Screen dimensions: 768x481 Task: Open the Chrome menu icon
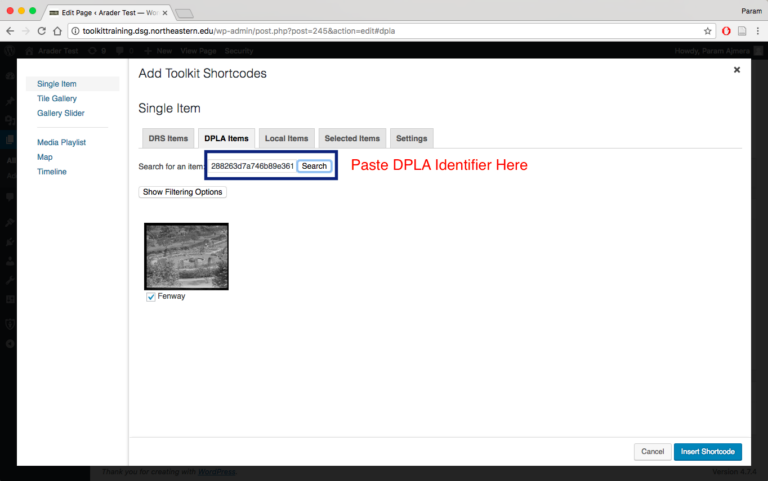click(x=756, y=31)
